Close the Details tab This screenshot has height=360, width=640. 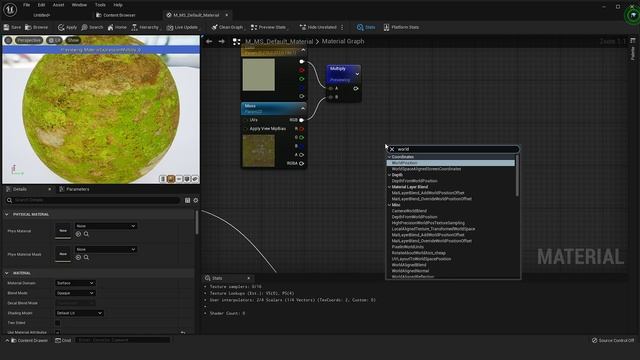click(x=49, y=189)
